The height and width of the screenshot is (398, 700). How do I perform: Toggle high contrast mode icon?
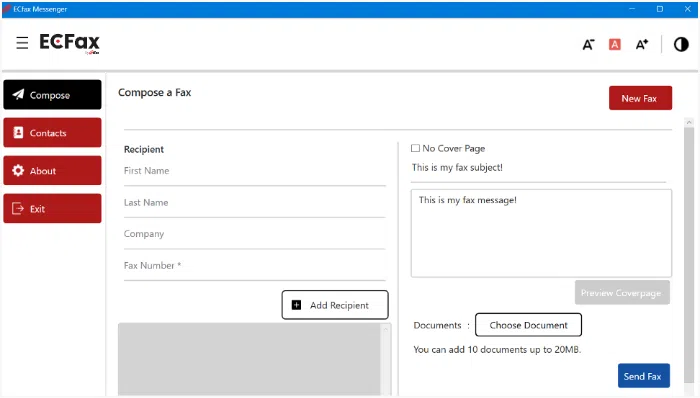tap(681, 44)
